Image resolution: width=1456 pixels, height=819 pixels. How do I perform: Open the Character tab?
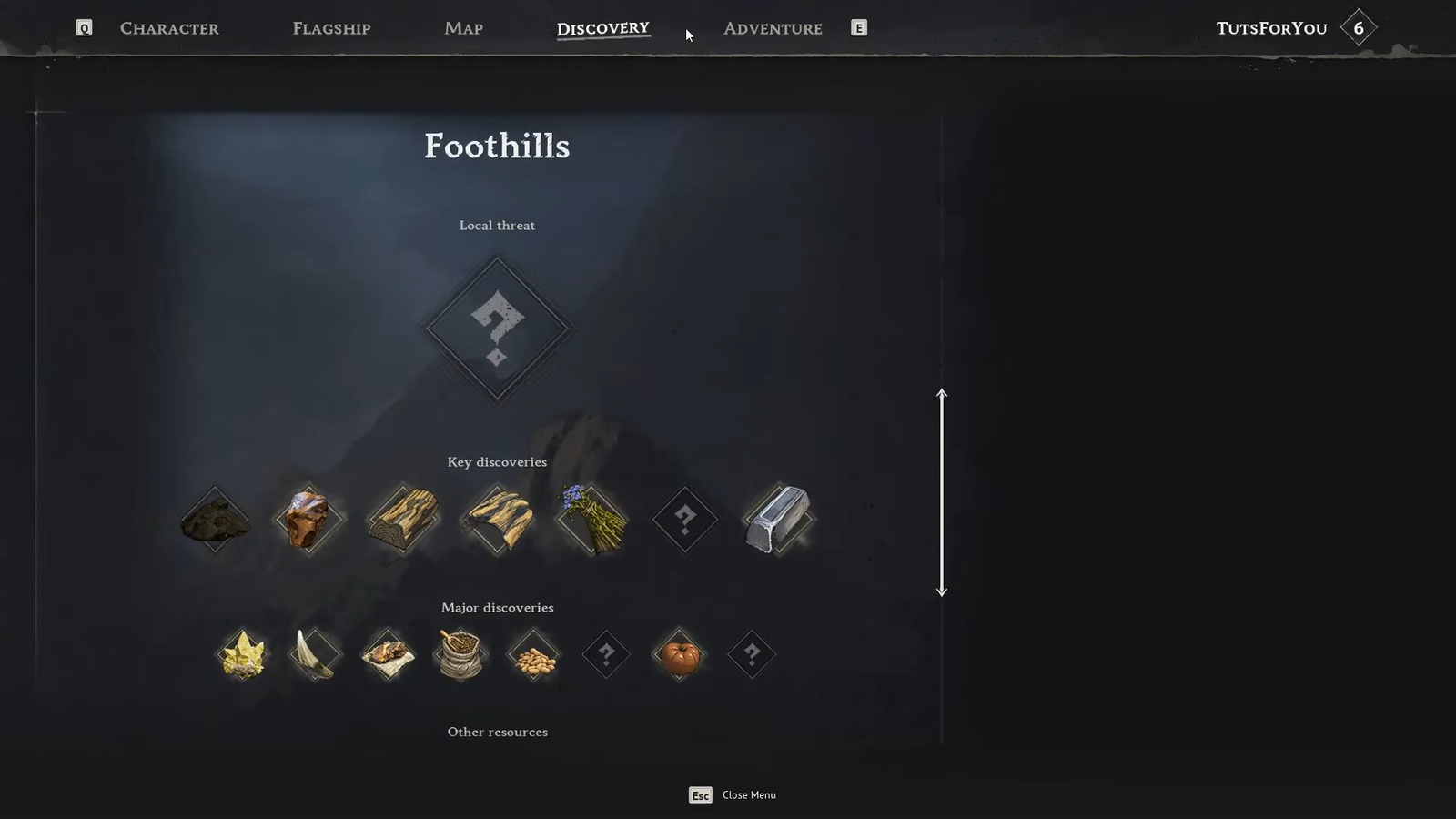point(169,28)
